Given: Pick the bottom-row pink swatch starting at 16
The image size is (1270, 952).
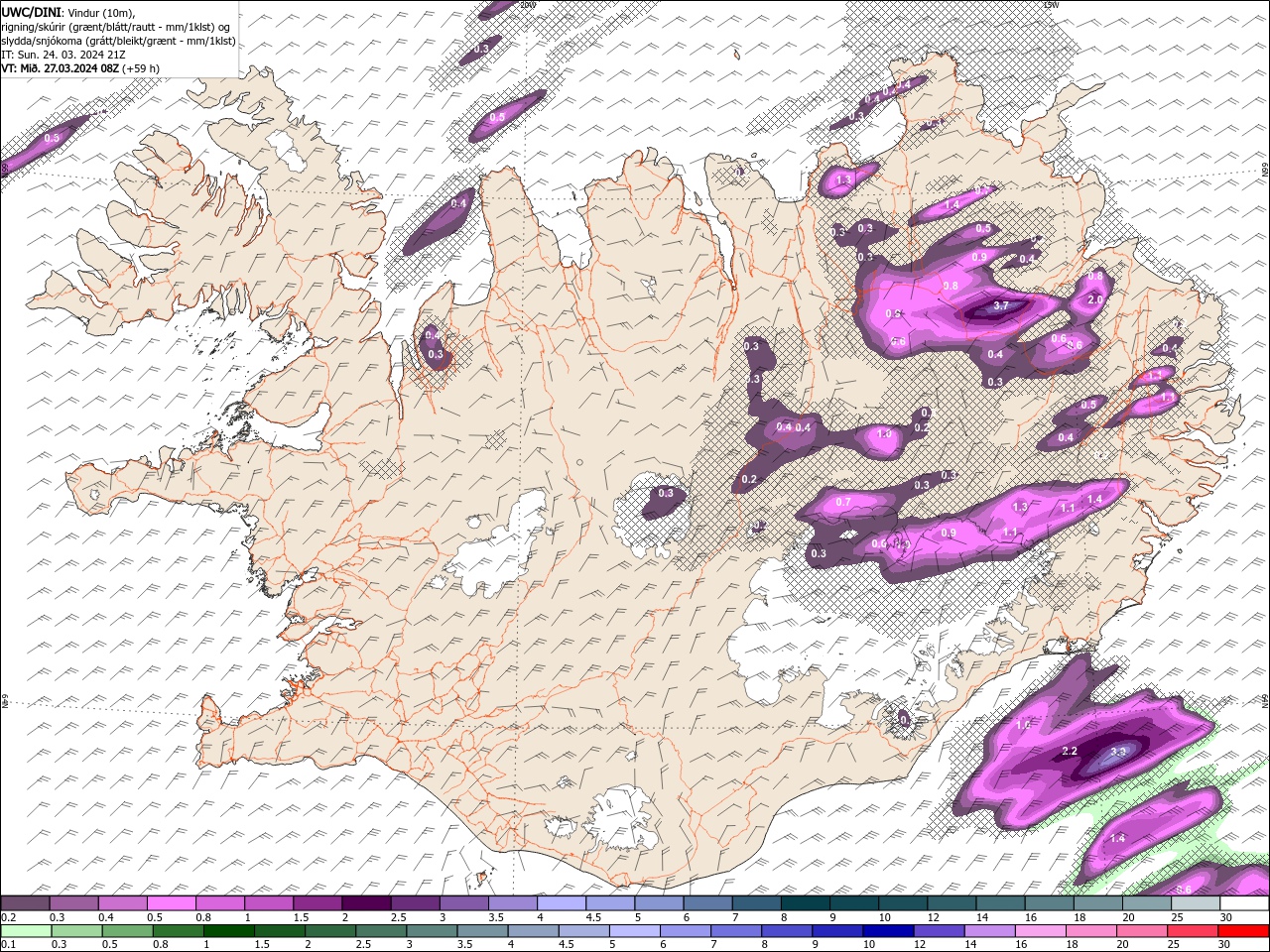Looking at the screenshot, I should point(1039,931).
